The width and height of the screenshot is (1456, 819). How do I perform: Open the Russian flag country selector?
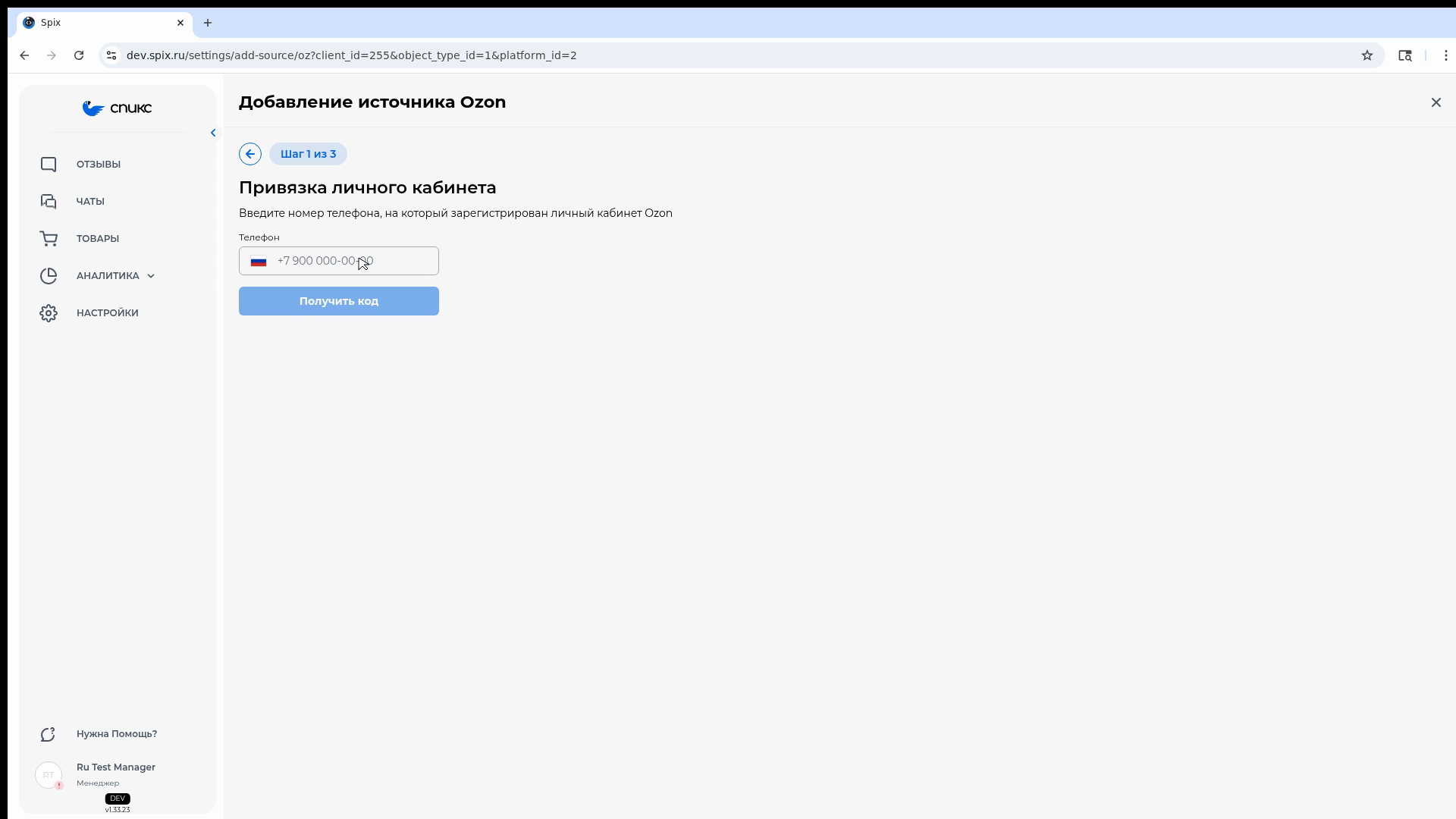(259, 262)
